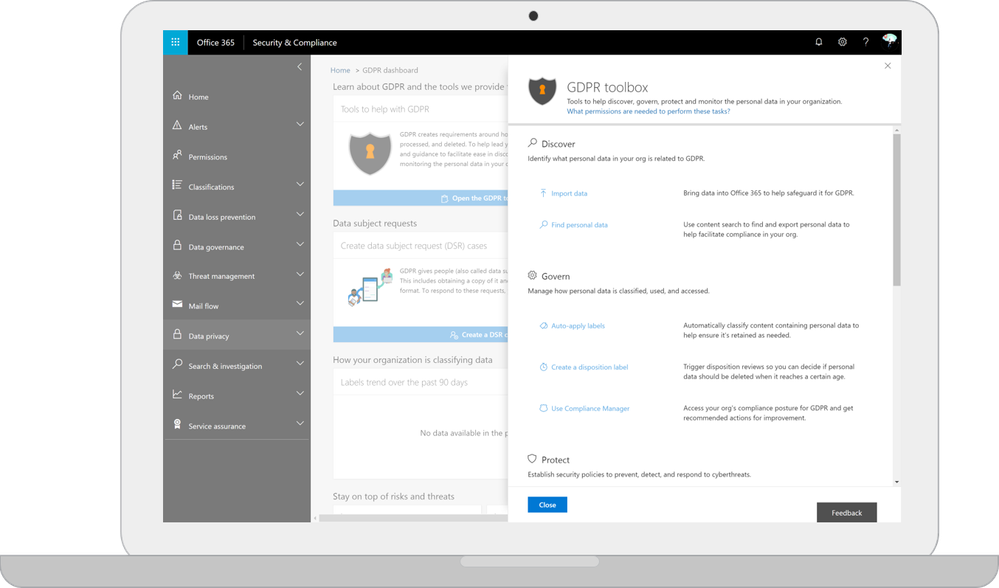The image size is (999, 588).
Task: Click the Classifications list icon
Action: click(x=177, y=185)
